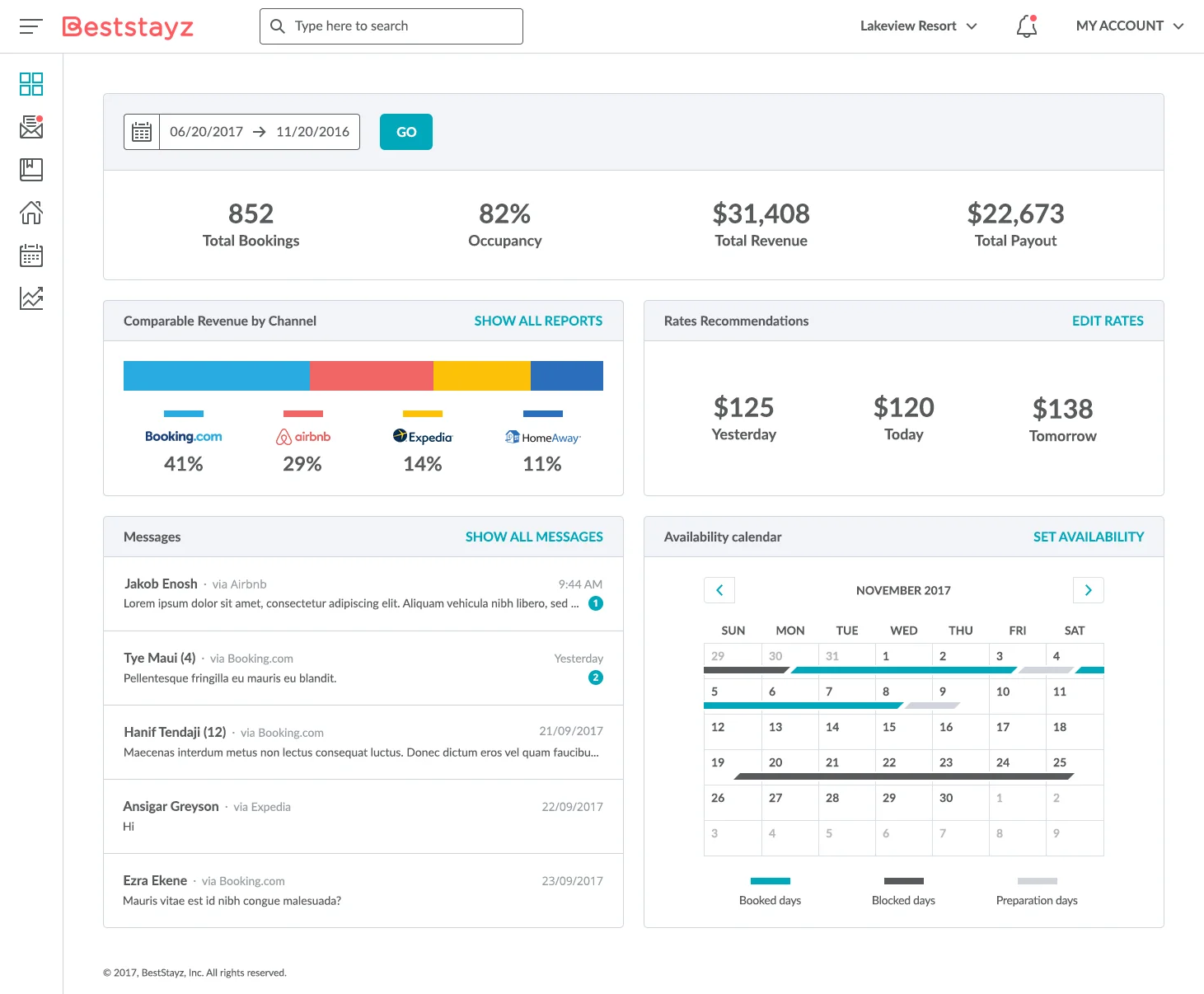This screenshot has width=1204, height=994.
Task: Open the bookings book icon in sidebar
Action: click(31, 170)
